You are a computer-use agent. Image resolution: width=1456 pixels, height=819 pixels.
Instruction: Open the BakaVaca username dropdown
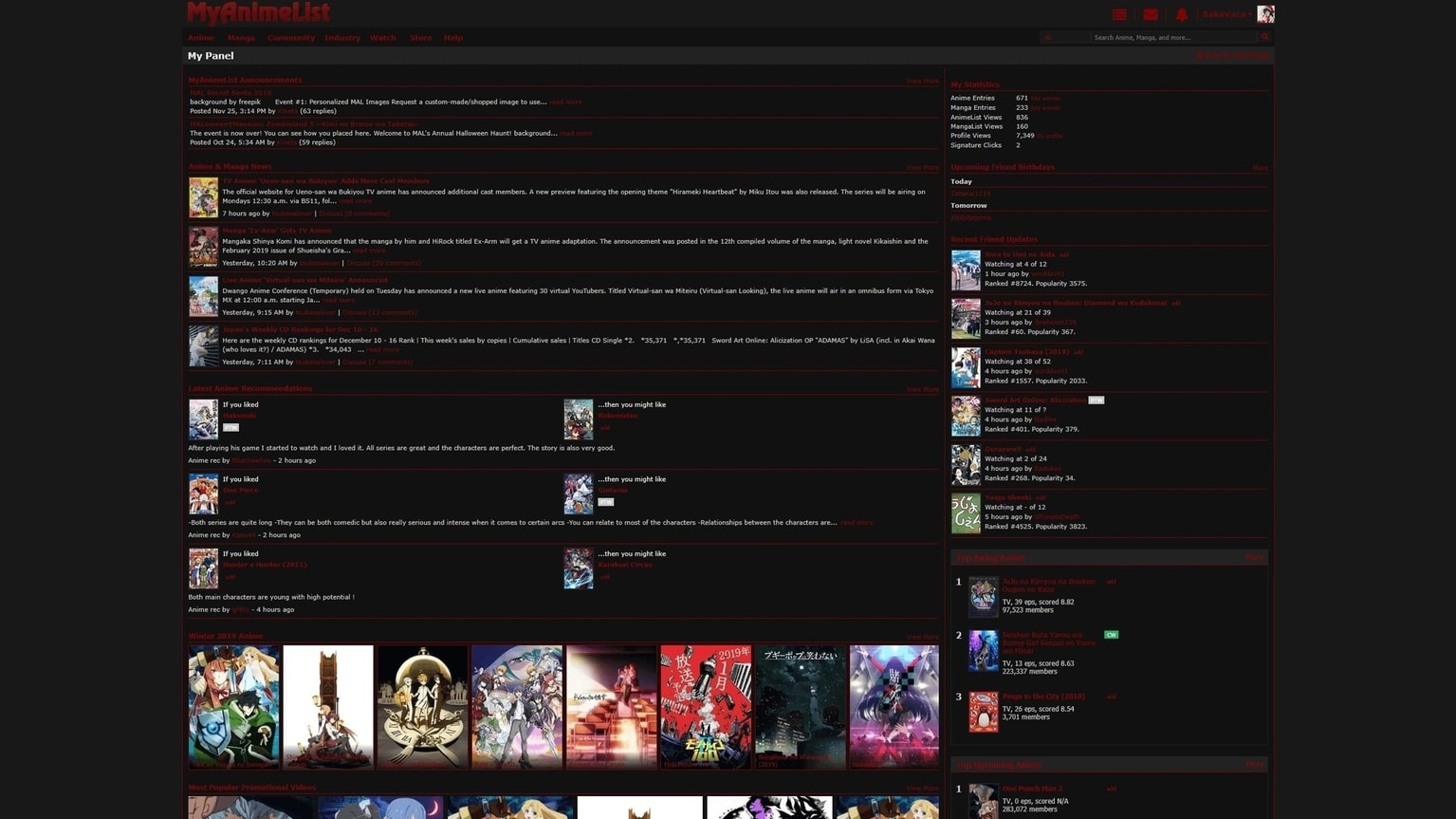(1226, 14)
